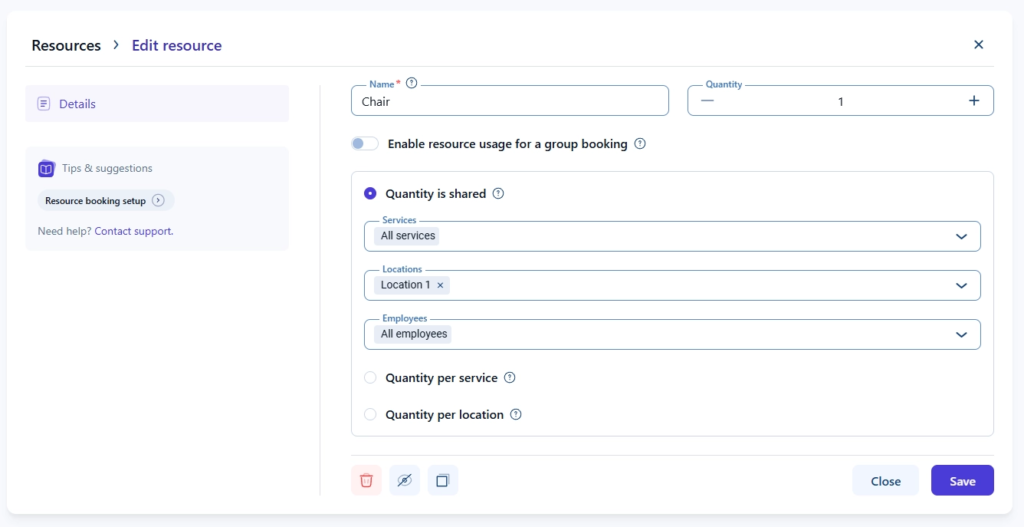Increase quantity with the plus button
Viewport: 1024px width, 527px height.
tap(973, 101)
